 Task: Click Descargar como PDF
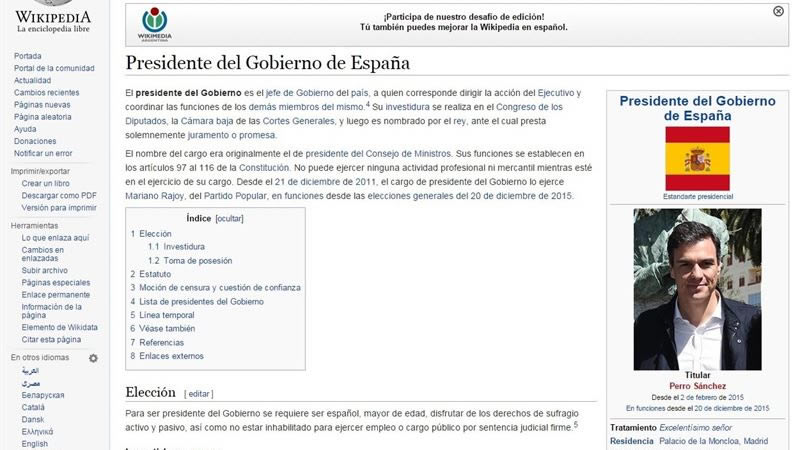point(59,196)
